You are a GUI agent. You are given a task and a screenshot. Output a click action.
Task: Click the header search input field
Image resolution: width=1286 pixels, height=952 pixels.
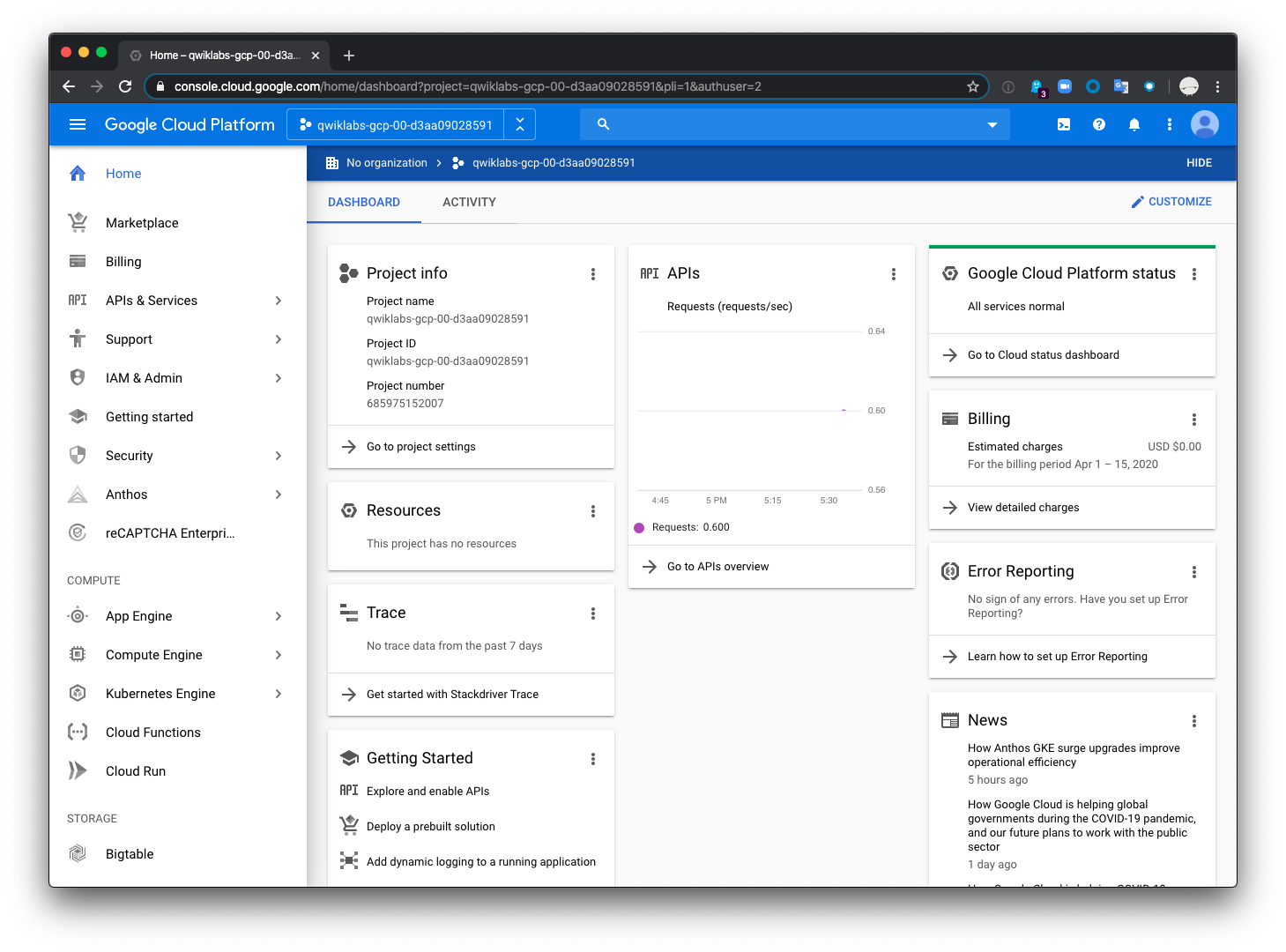click(795, 125)
